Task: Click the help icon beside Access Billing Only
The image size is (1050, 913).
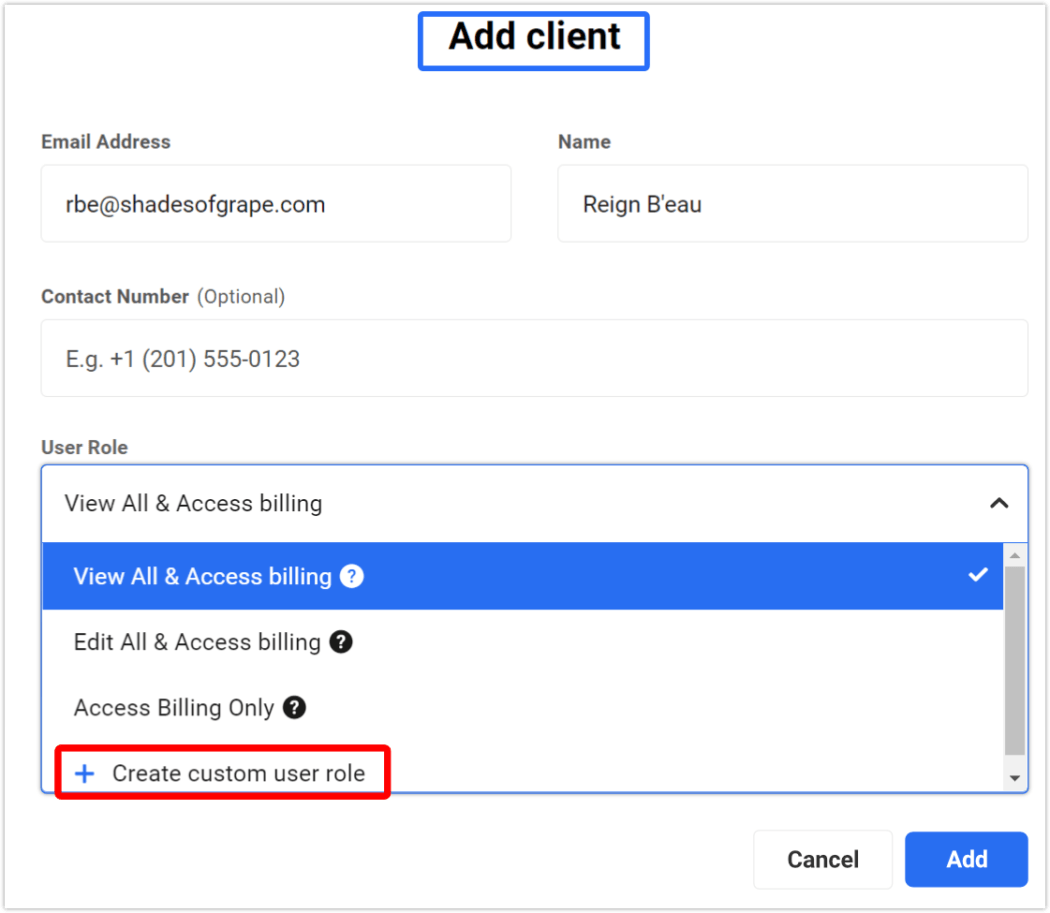Action: [x=295, y=707]
